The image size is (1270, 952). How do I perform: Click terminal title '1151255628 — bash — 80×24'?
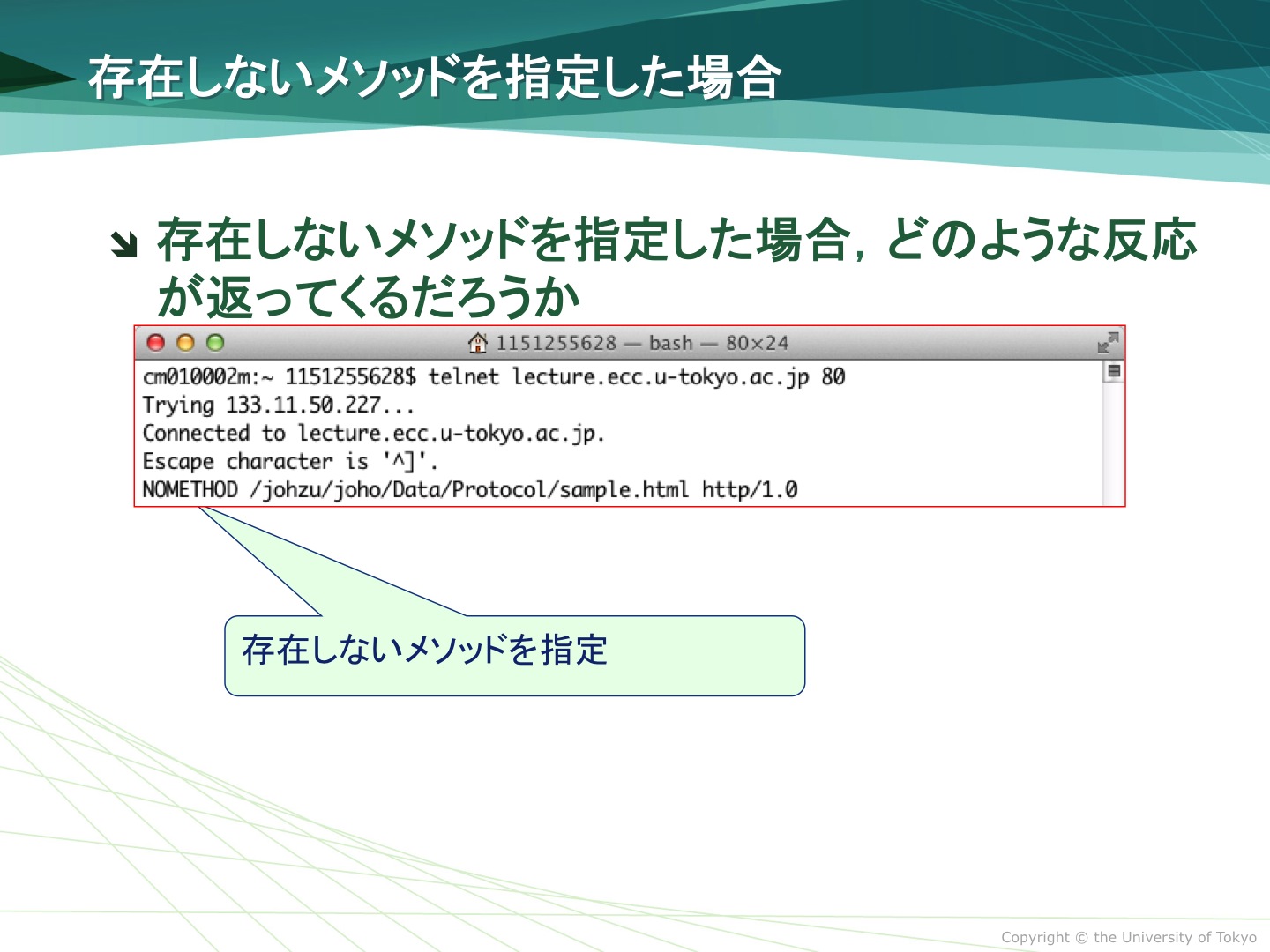coord(642,343)
